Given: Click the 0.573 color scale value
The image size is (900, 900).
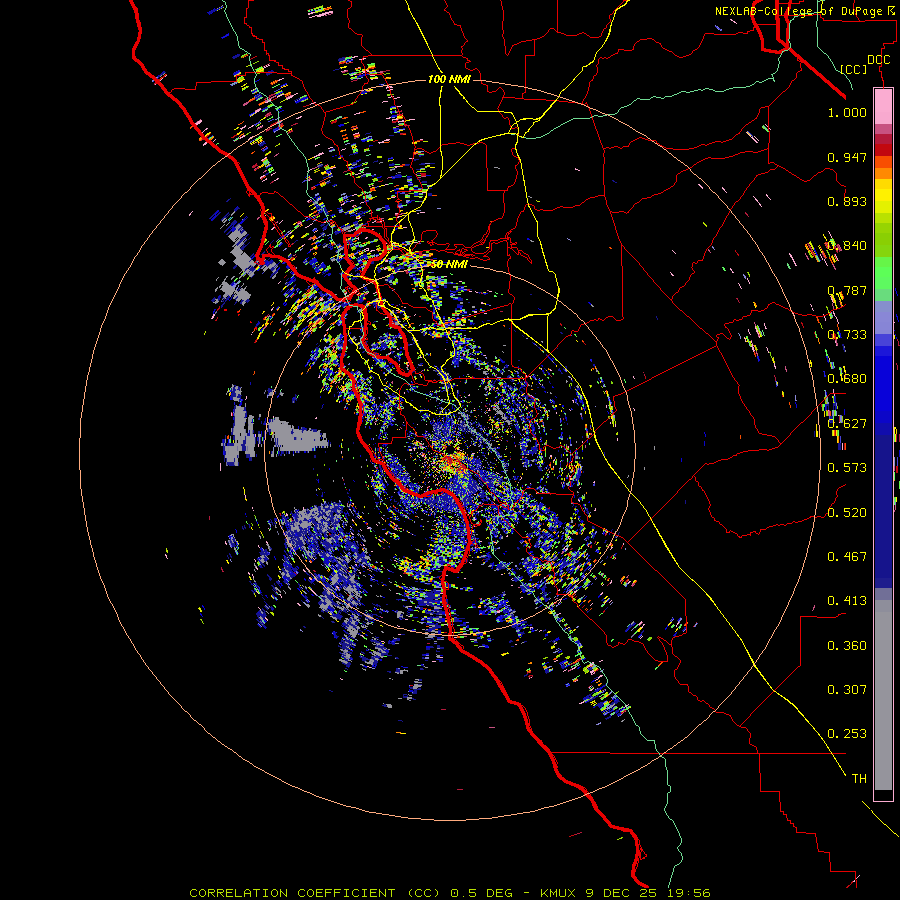Looking at the screenshot, I should pos(847,468).
